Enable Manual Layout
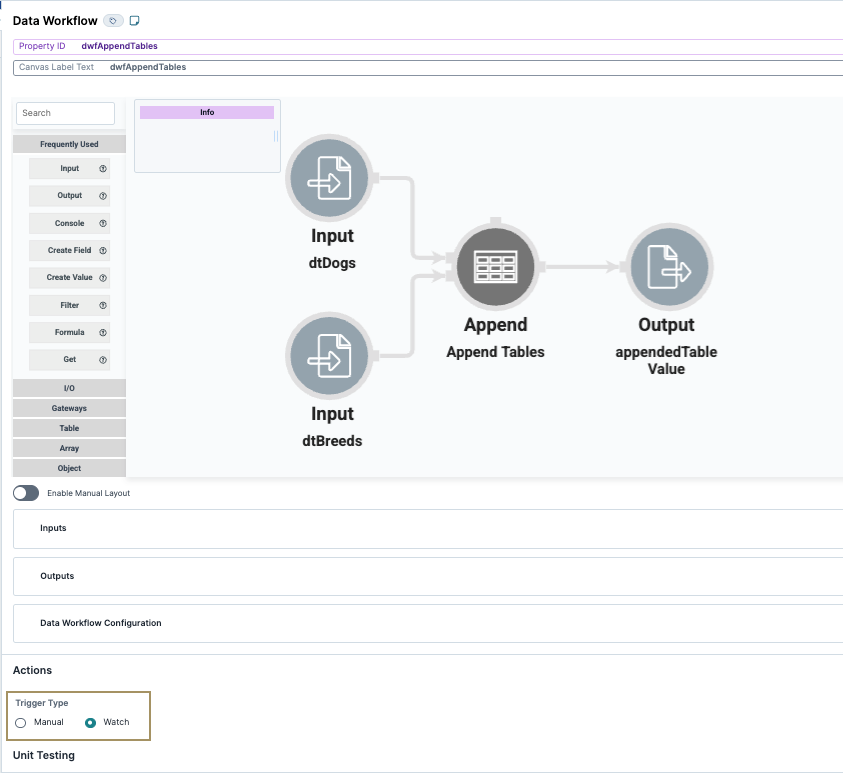This screenshot has width=843, height=773. tap(25, 493)
